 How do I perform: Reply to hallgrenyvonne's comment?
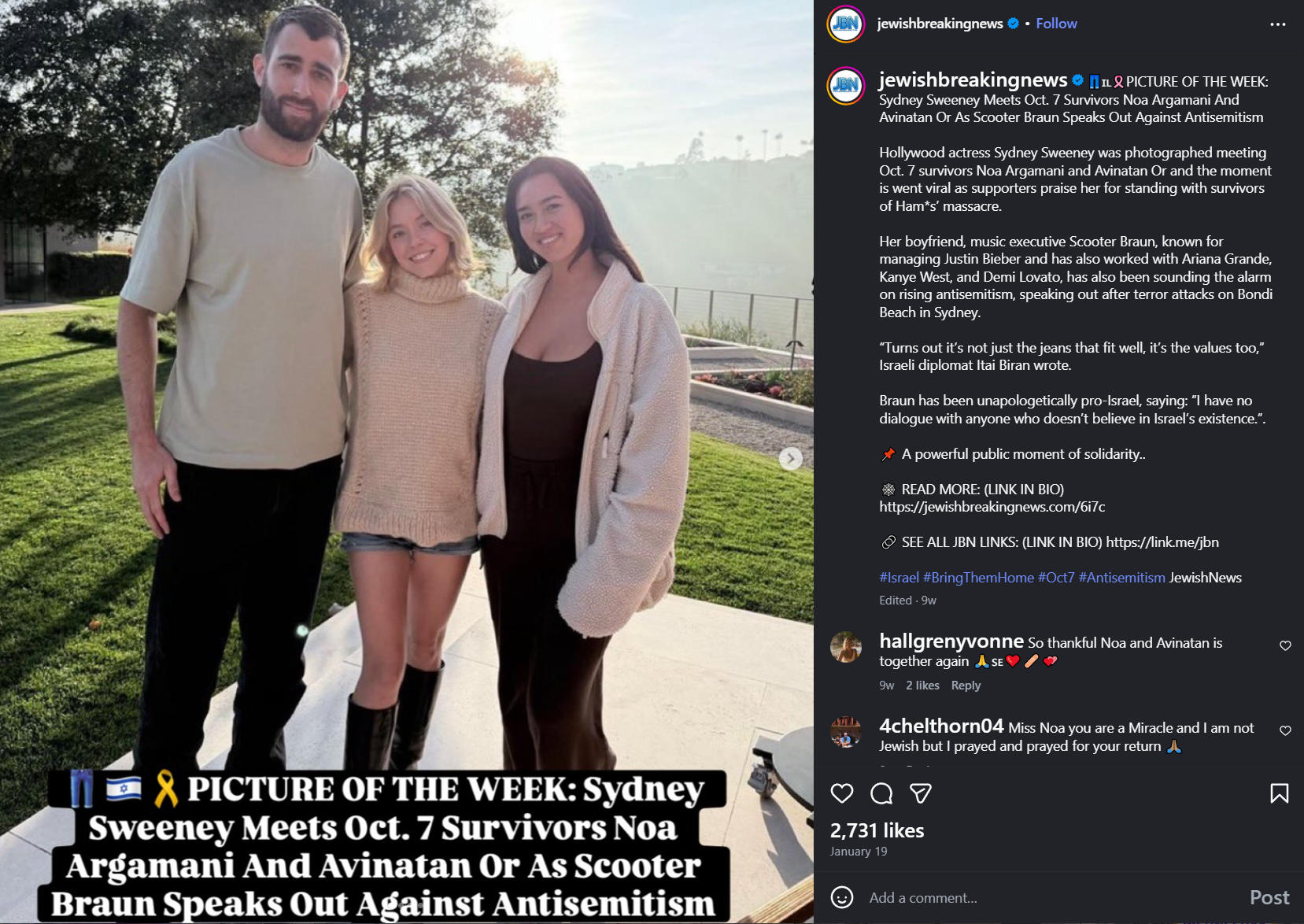(x=966, y=686)
